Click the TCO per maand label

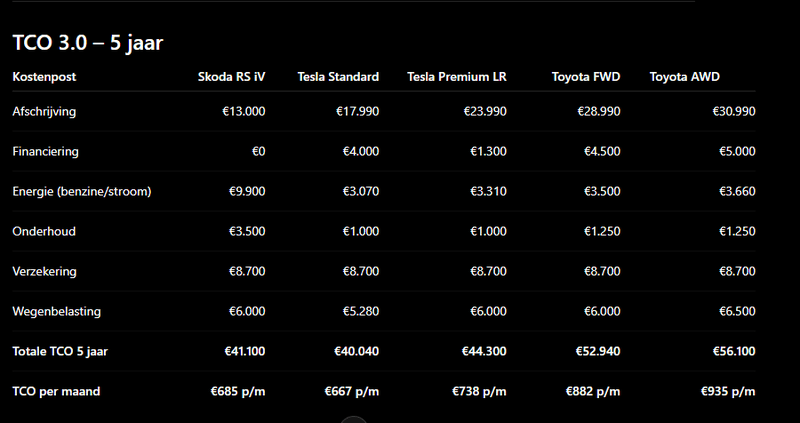tap(56, 391)
